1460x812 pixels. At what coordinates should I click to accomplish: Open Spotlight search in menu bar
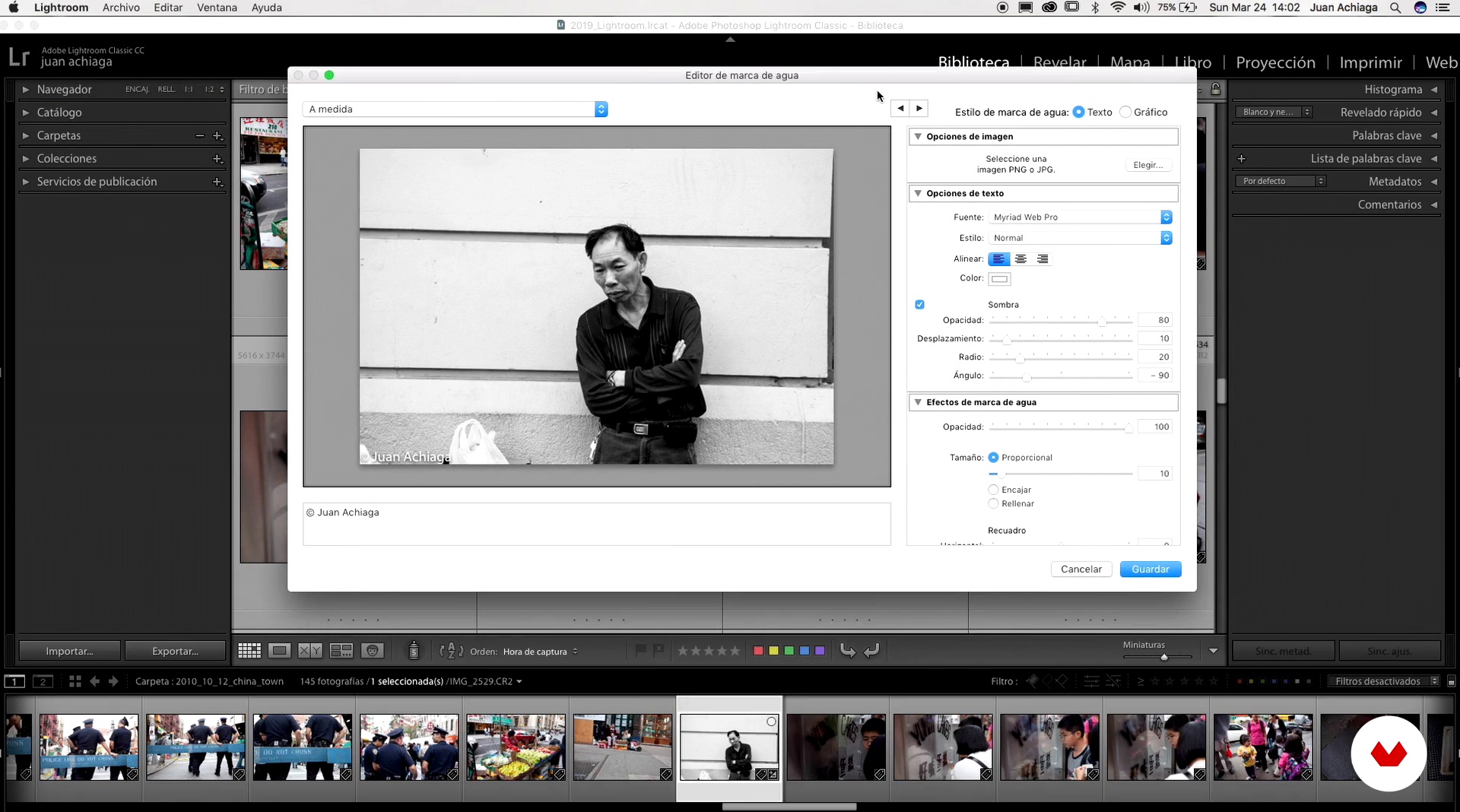point(1395,8)
